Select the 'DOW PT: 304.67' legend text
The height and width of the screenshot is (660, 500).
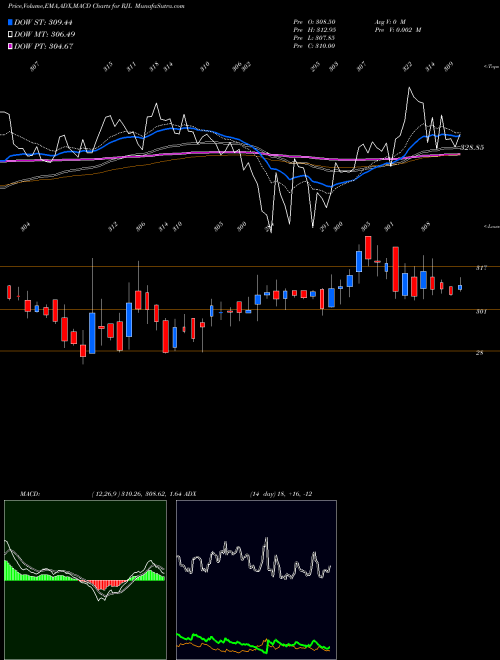coord(44,46)
